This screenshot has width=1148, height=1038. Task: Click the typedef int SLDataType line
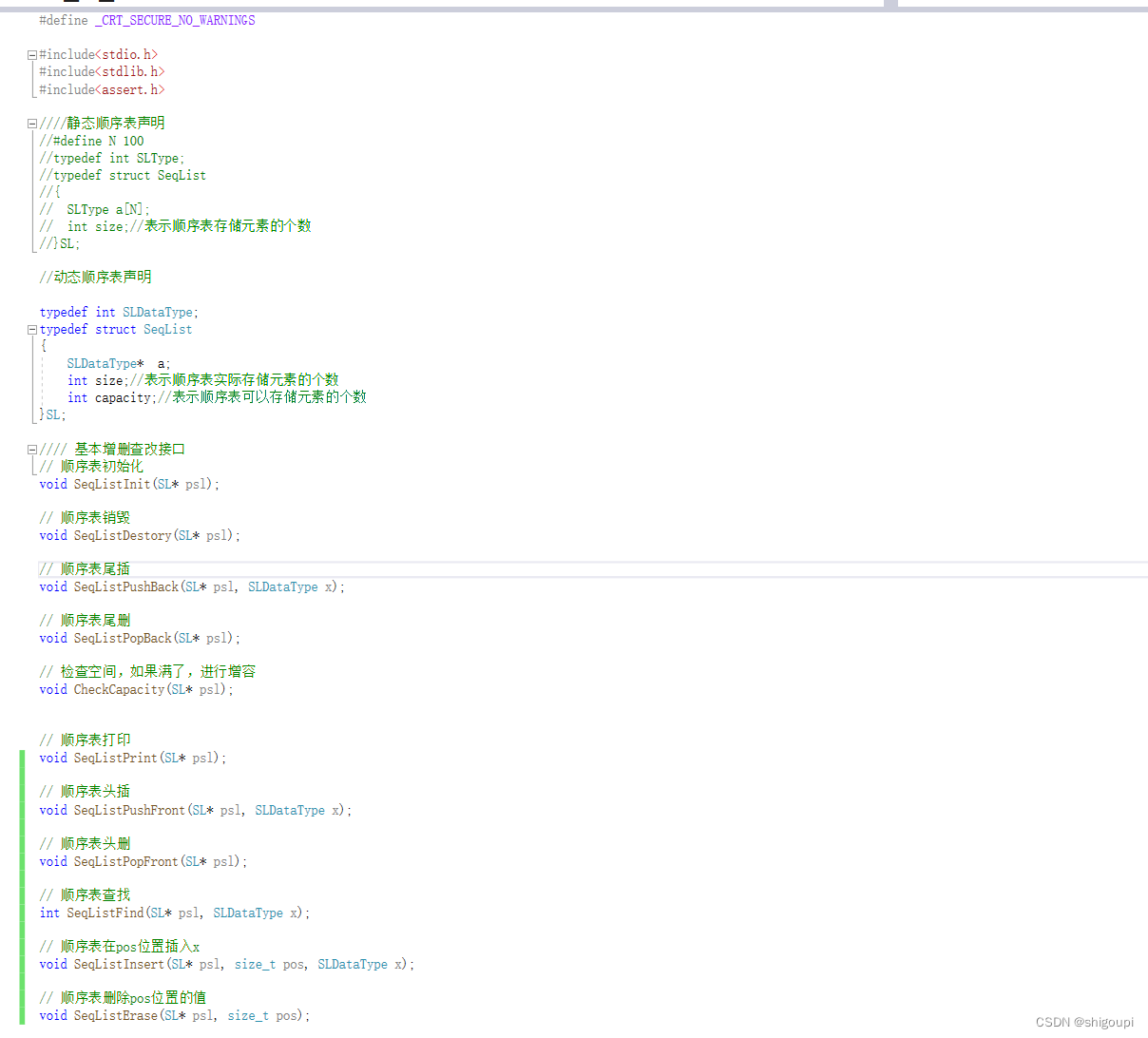click(x=119, y=313)
